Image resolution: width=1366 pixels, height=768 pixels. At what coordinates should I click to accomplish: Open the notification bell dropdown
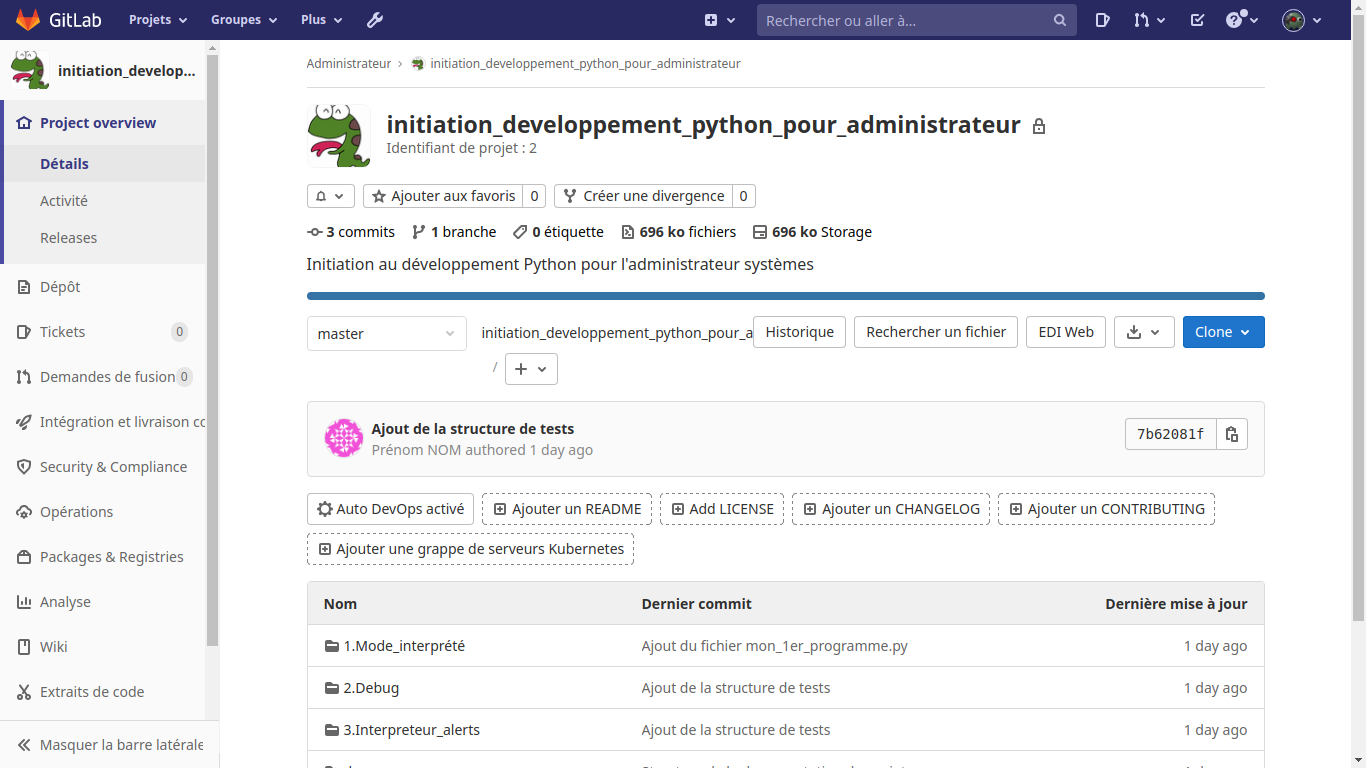(330, 196)
